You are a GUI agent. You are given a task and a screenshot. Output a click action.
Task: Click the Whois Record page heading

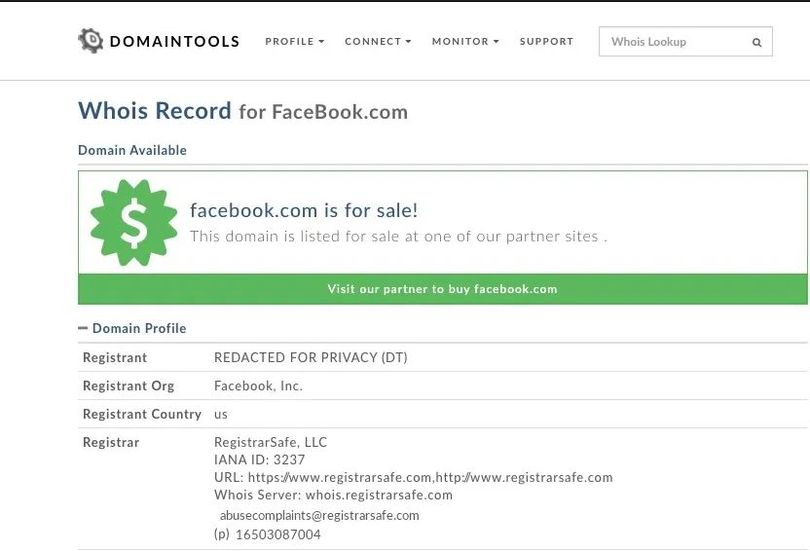click(x=243, y=111)
